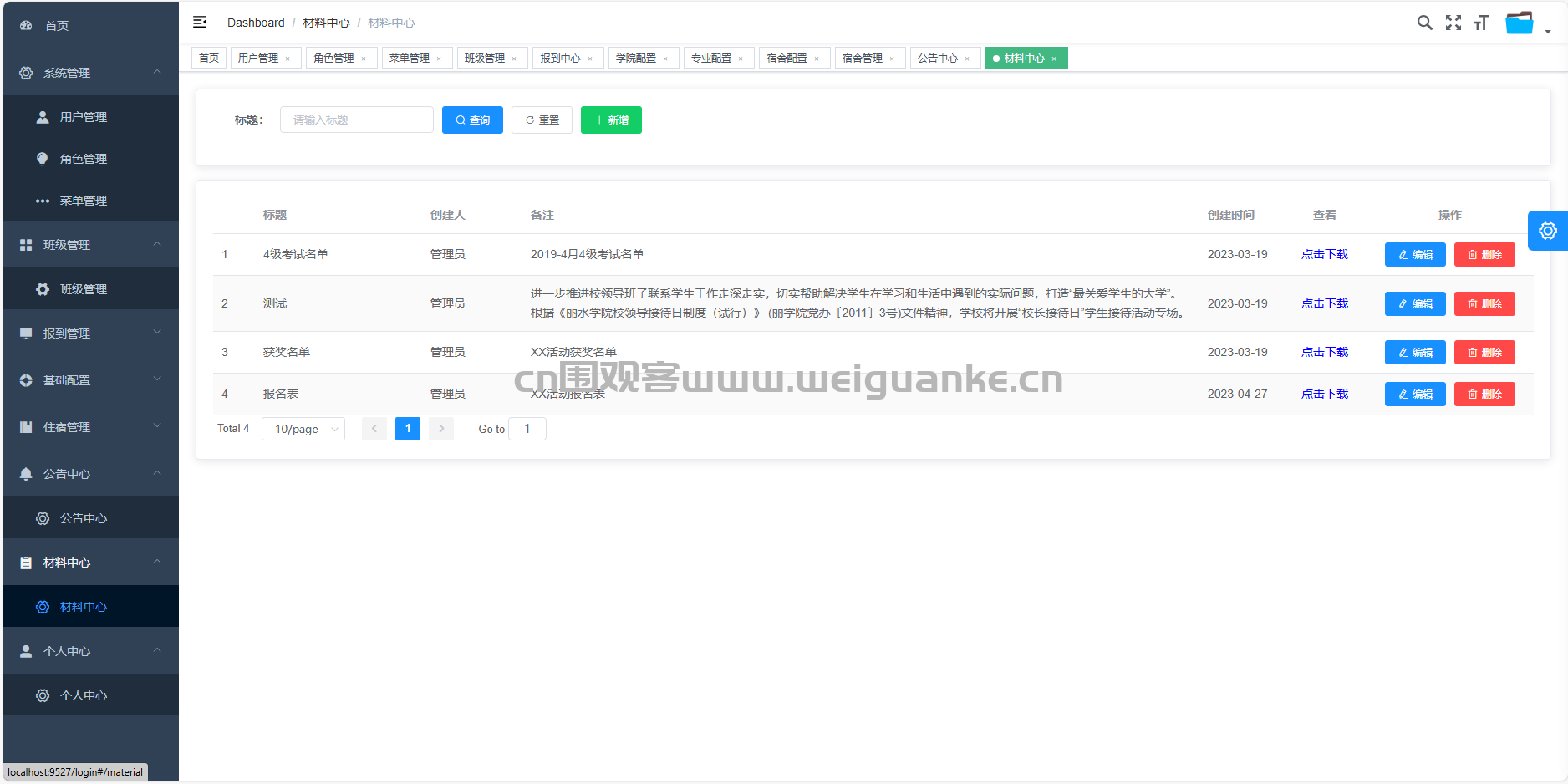
Task: Click the 材料中心 clipboard icon
Action: coord(26,563)
